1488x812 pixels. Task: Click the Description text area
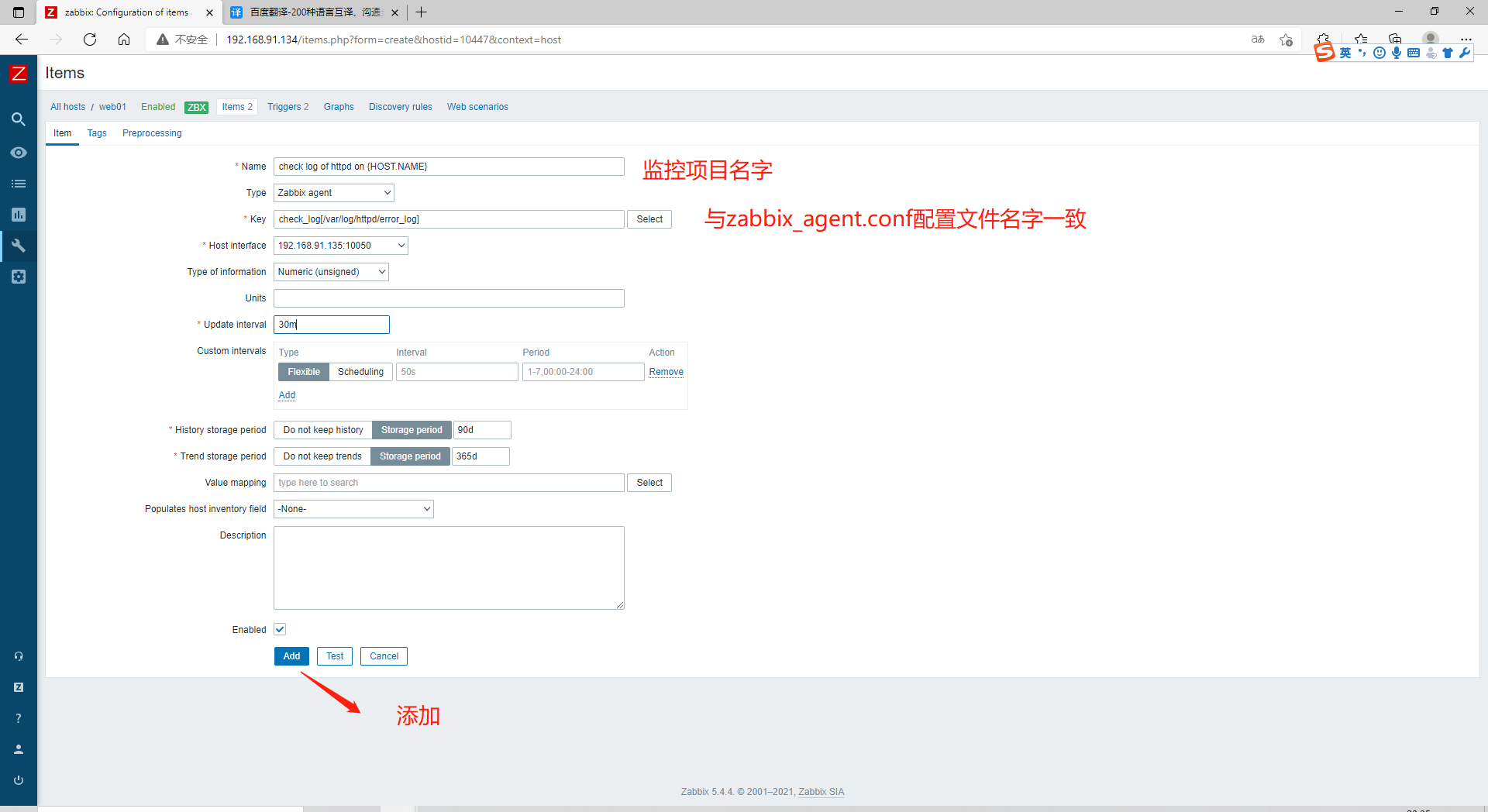click(x=449, y=568)
